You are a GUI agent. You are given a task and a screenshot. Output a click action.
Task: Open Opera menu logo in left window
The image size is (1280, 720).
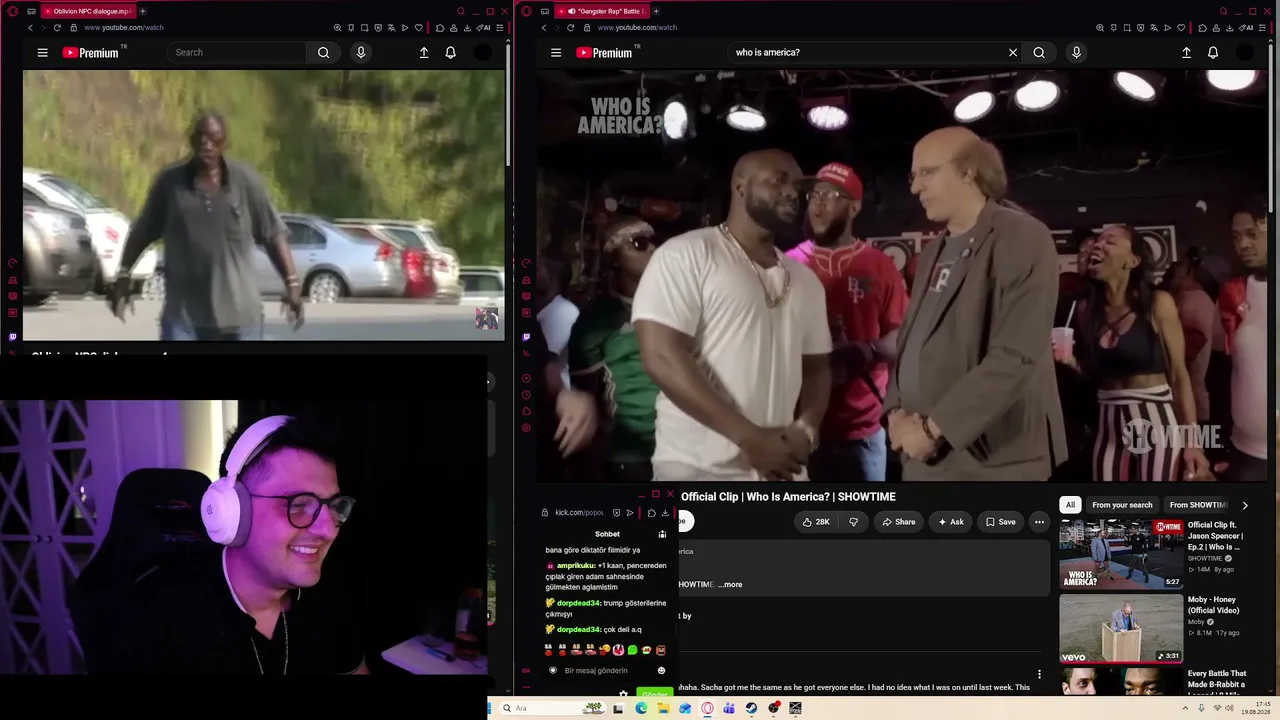[x=13, y=11]
